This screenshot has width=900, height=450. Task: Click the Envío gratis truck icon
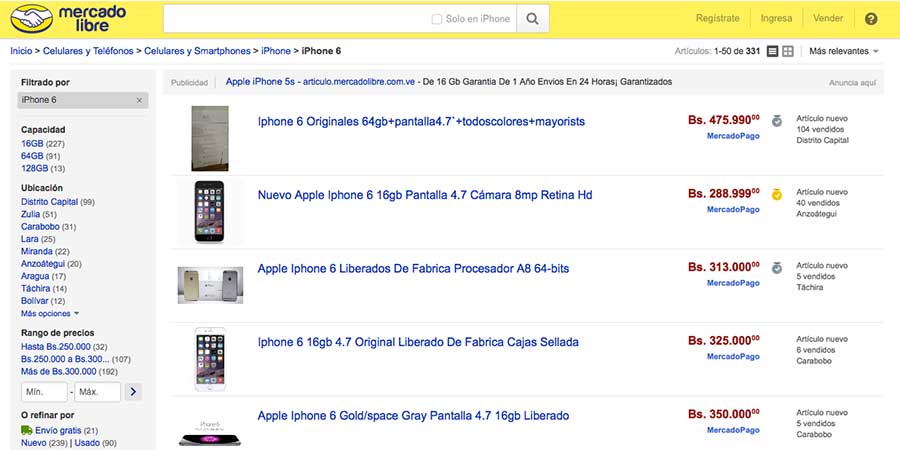pos(26,430)
